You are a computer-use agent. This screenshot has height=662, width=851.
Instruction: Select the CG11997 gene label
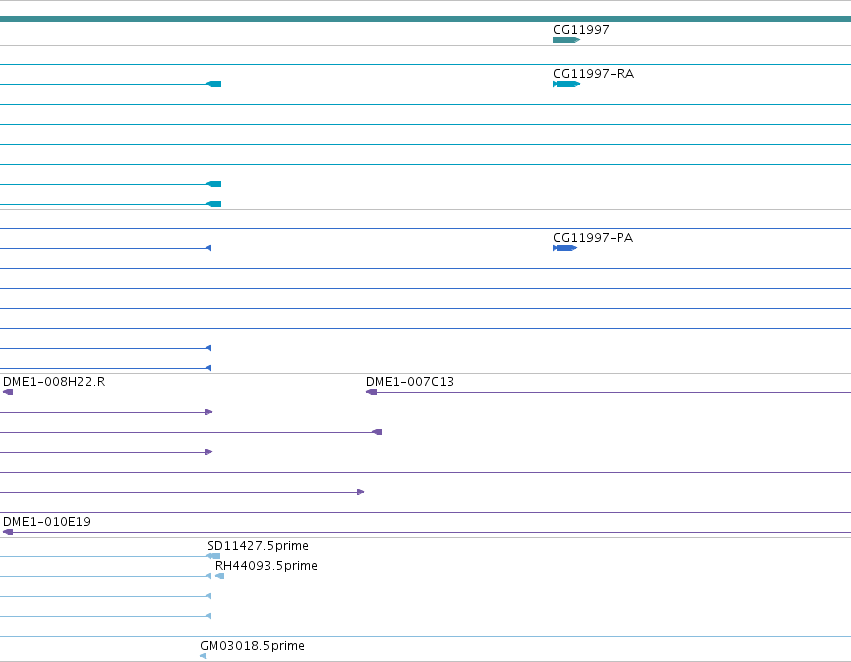coord(581,29)
